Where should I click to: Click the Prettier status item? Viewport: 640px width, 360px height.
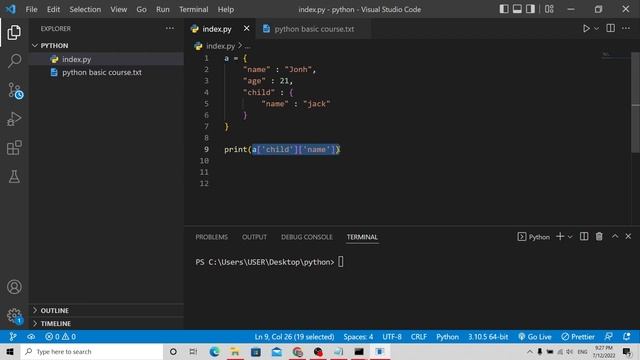578,337
